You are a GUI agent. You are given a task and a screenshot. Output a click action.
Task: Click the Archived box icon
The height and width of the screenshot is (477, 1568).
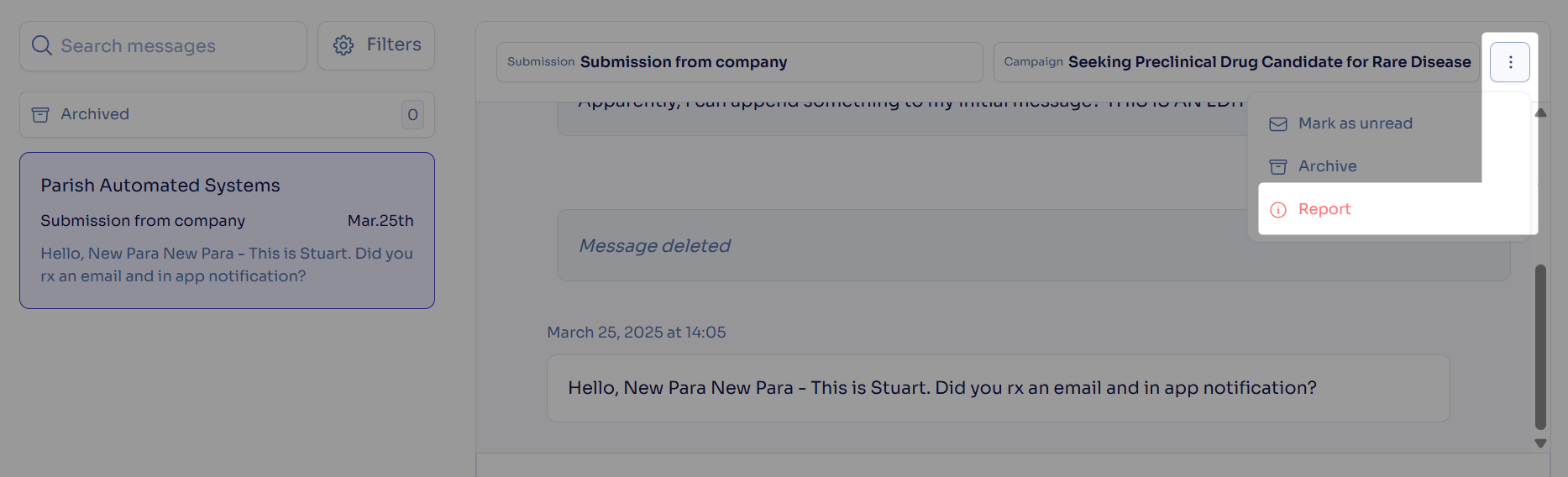(40, 114)
